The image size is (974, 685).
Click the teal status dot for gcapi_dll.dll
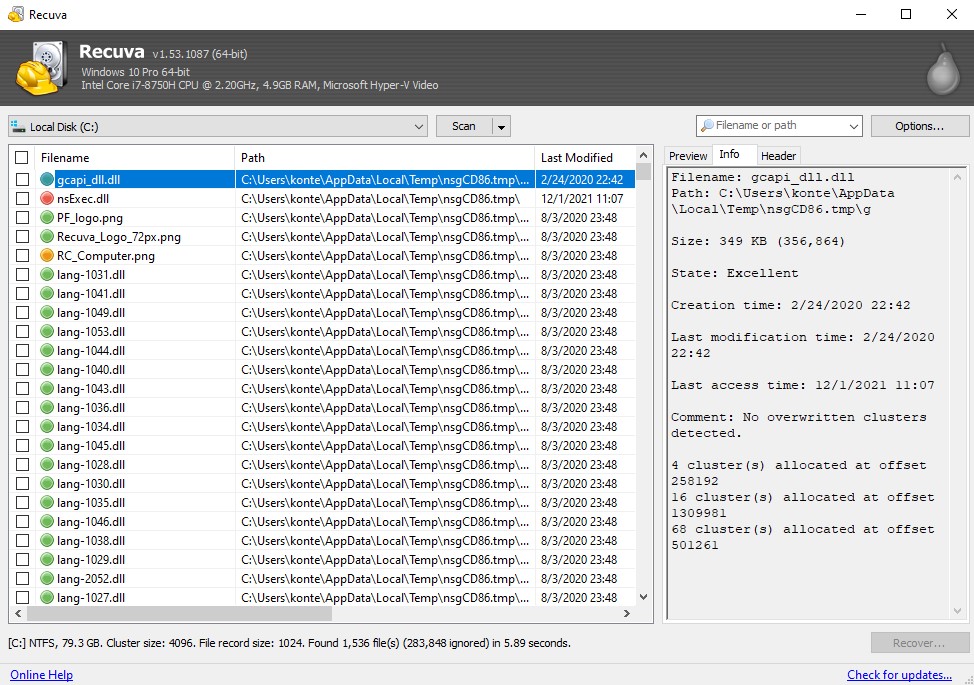coord(47,179)
